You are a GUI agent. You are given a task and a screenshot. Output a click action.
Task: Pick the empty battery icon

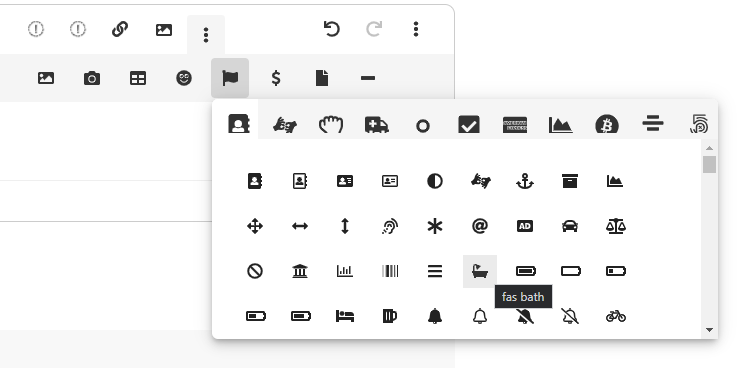[x=571, y=271]
